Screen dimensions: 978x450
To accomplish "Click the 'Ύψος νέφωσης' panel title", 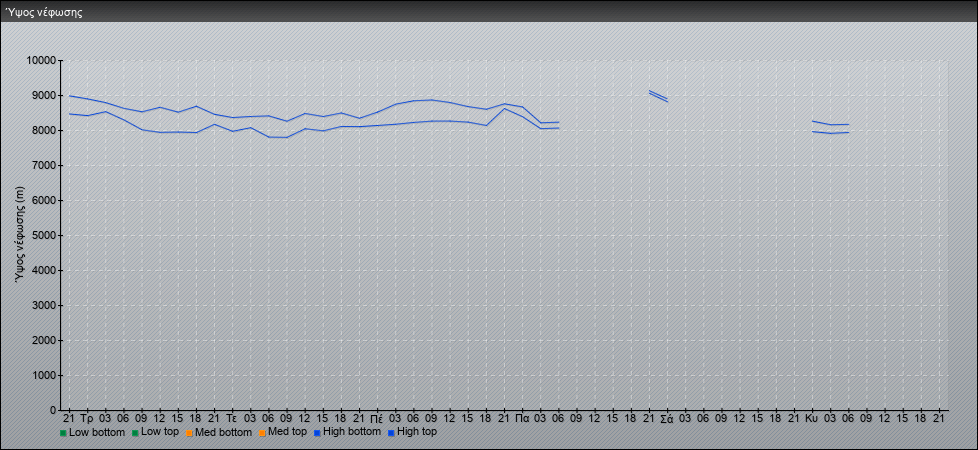I will tap(43, 12).
